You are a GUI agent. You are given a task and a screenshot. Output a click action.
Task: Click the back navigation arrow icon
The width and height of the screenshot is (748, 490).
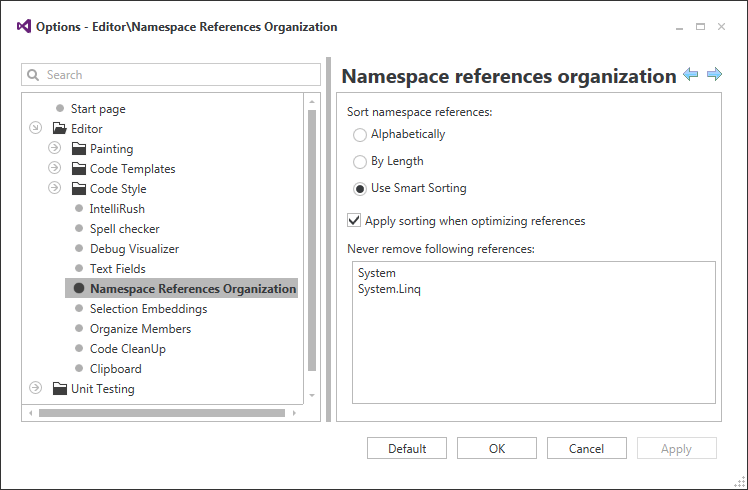click(691, 75)
